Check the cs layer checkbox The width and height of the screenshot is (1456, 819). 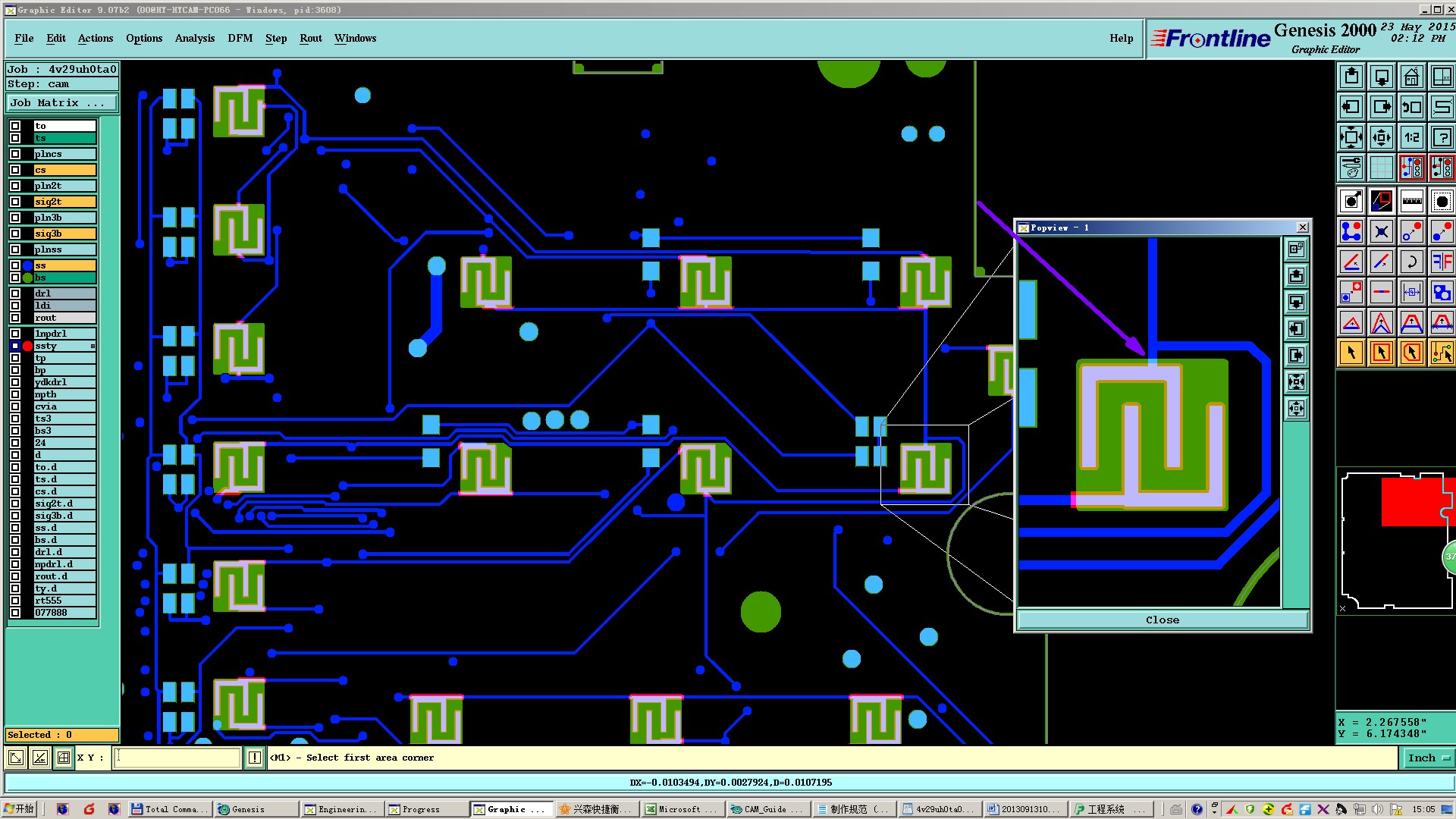15,170
